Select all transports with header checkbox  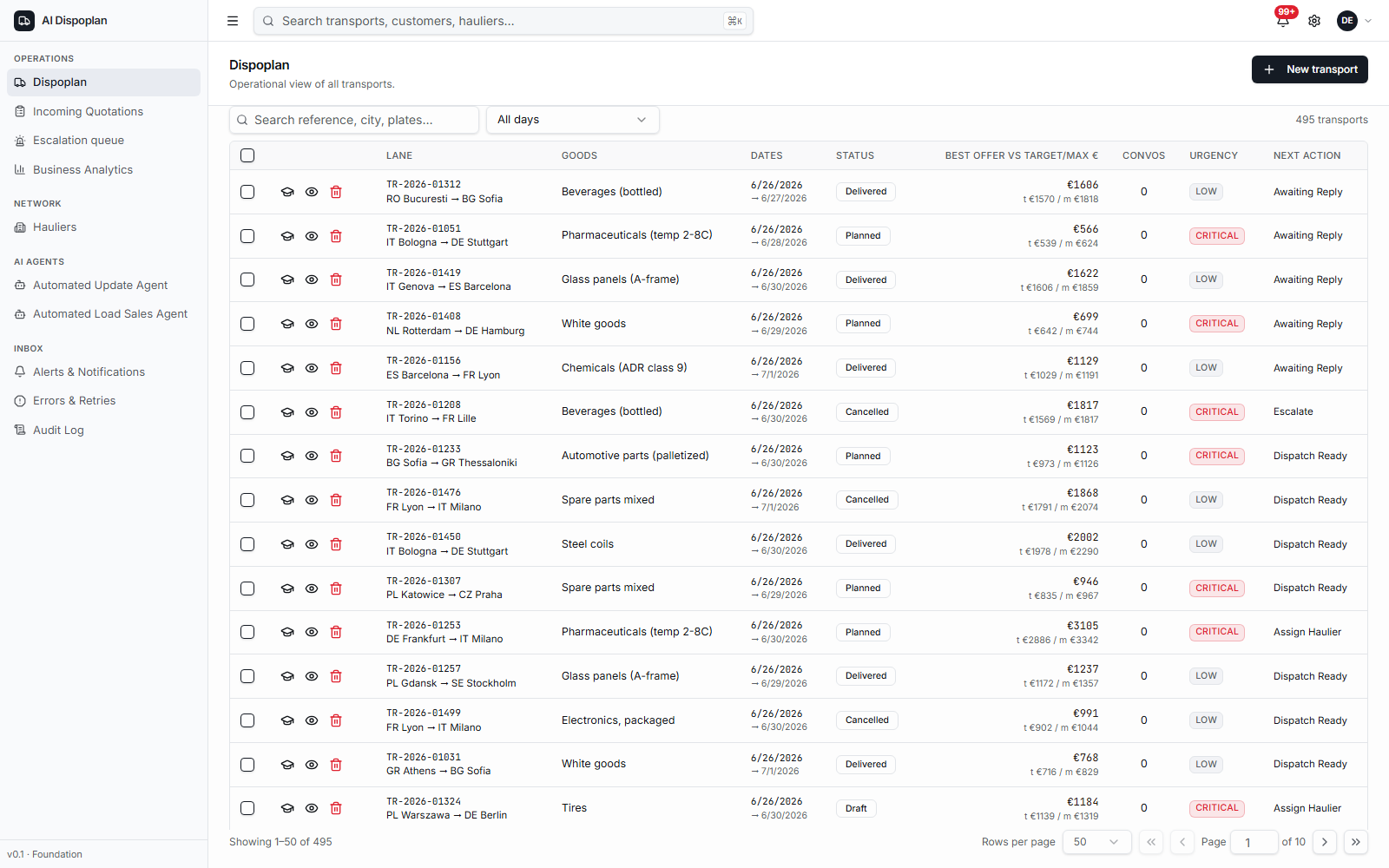[247, 155]
